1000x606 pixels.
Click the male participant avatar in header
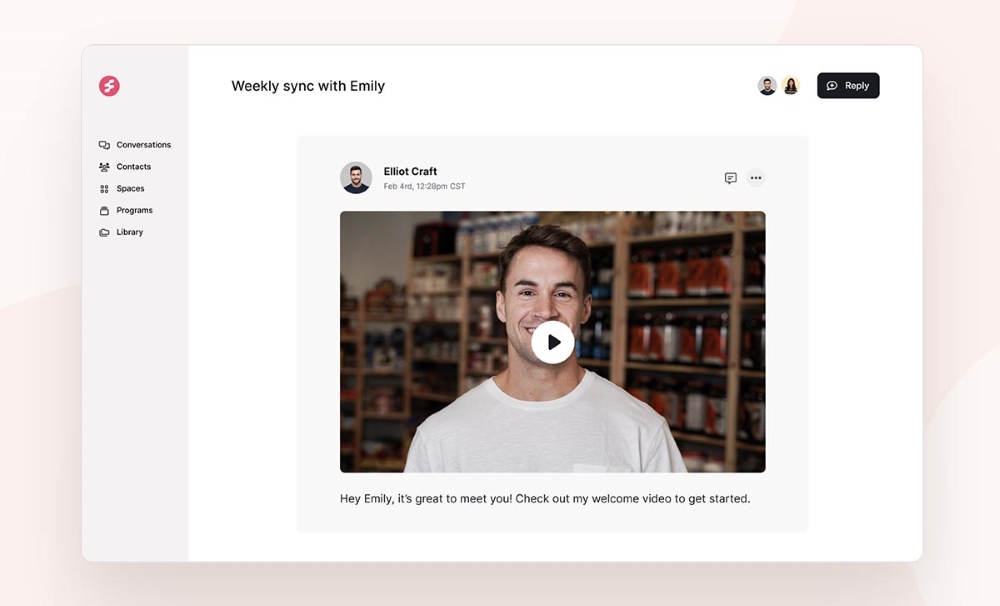point(767,85)
